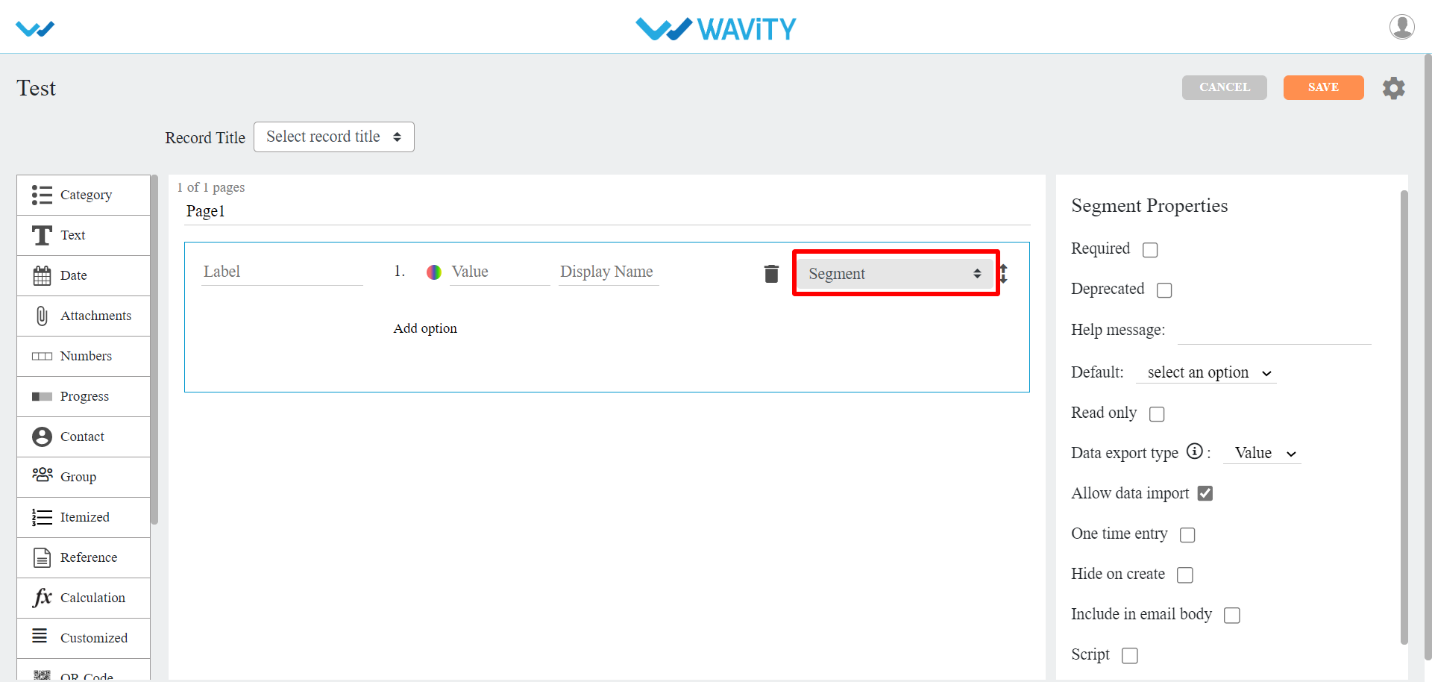This screenshot has height=682, width=1432.
Task: Select the Attachments paperclip icon
Action: click(x=42, y=316)
